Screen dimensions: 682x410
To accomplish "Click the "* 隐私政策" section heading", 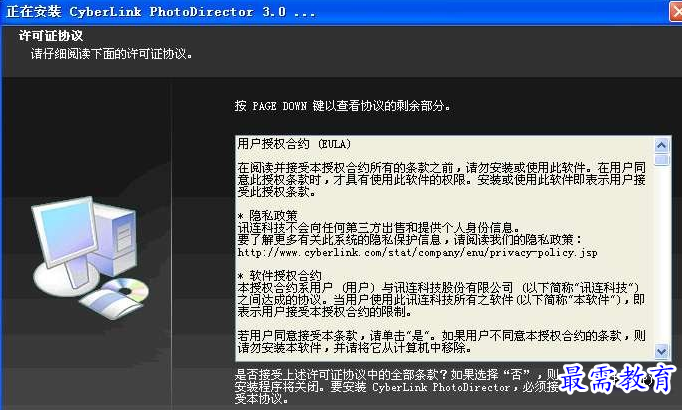I will [267, 216].
